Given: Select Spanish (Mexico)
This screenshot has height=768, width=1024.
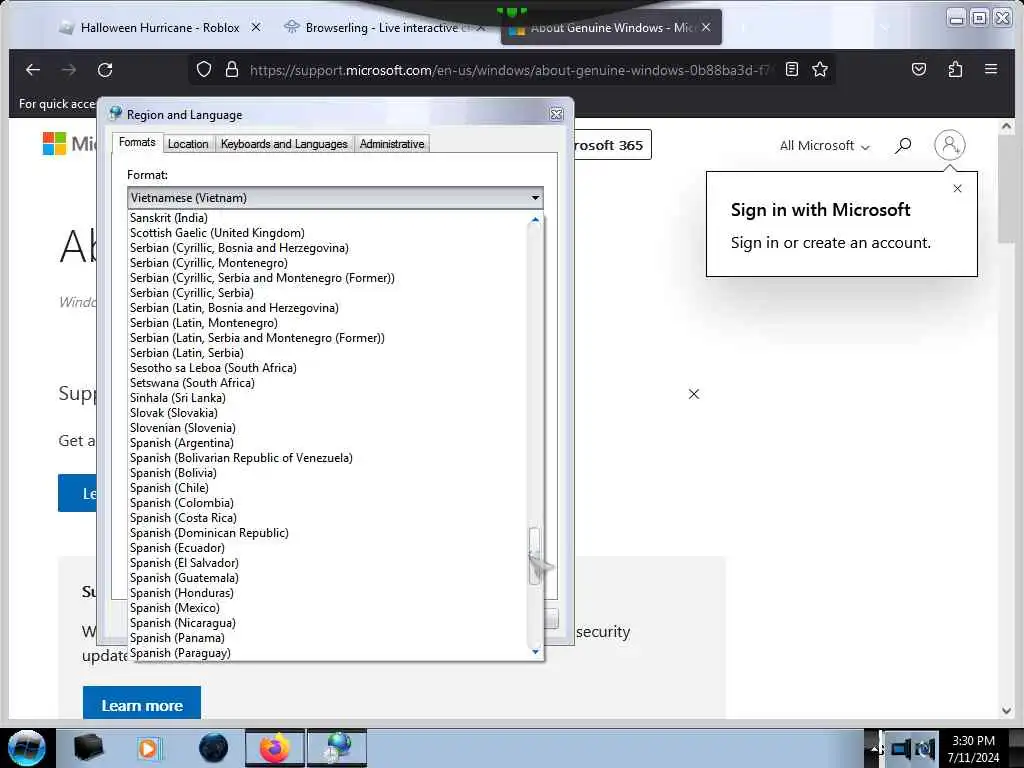Looking at the screenshot, I should tap(329, 608).
